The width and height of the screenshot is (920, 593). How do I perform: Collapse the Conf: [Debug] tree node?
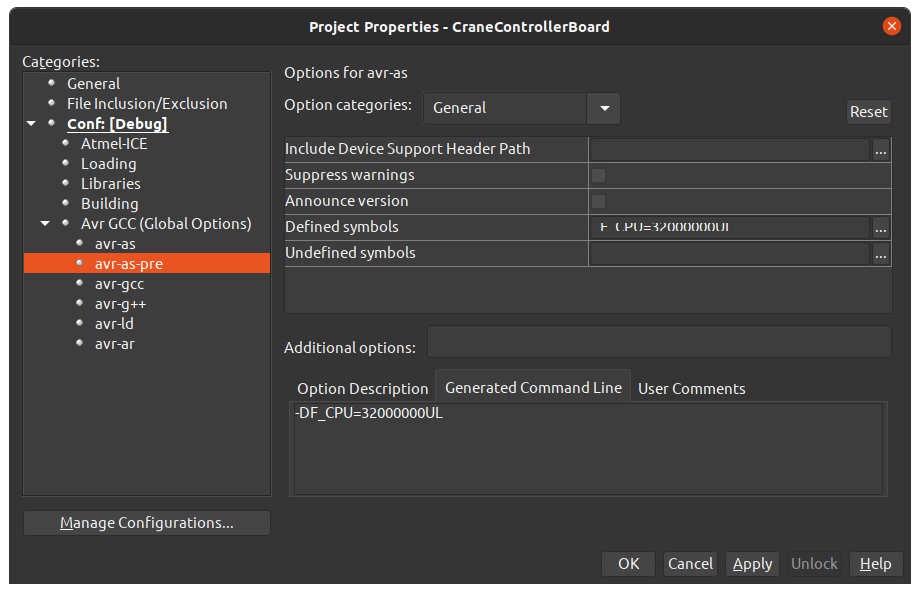point(32,124)
